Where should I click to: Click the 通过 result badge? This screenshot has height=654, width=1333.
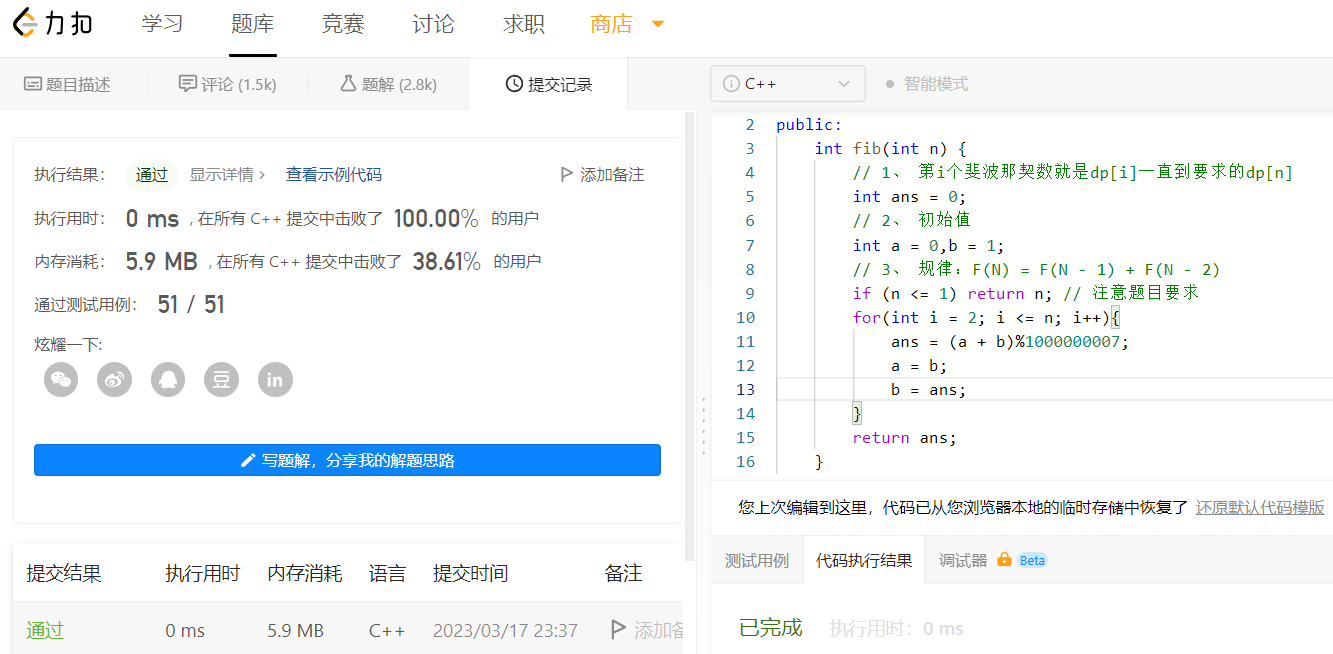coord(152,174)
